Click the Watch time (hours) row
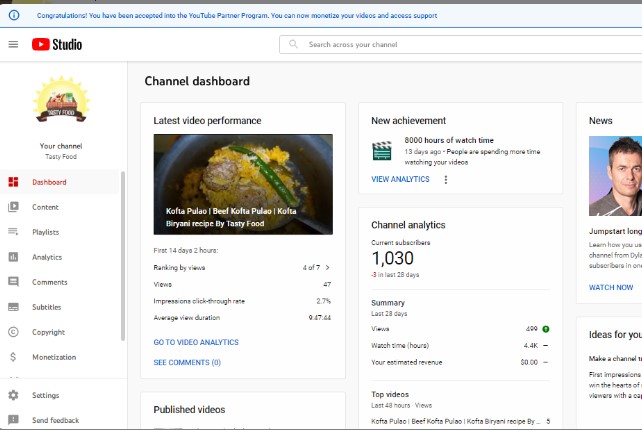This screenshot has height=430, width=642. (461, 345)
